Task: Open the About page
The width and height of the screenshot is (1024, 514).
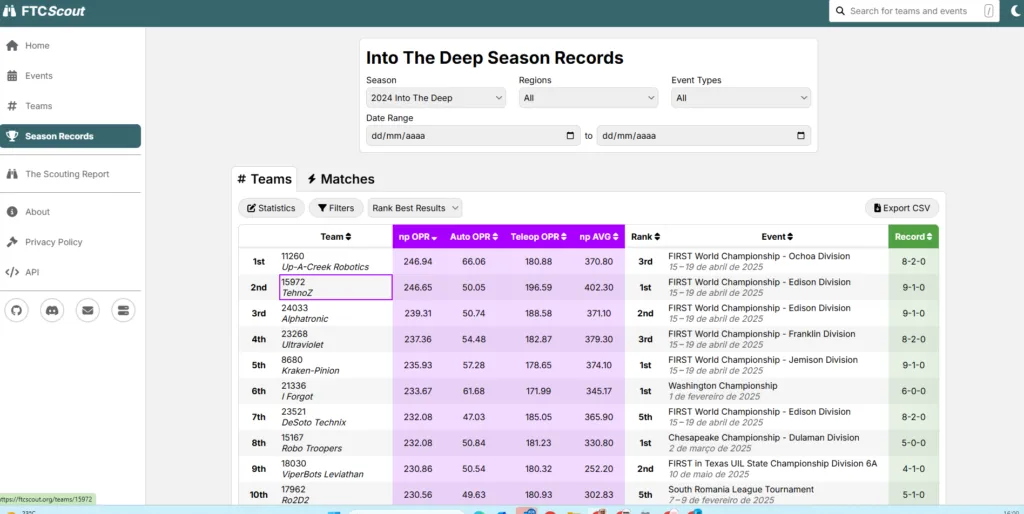Action: coord(71,212)
